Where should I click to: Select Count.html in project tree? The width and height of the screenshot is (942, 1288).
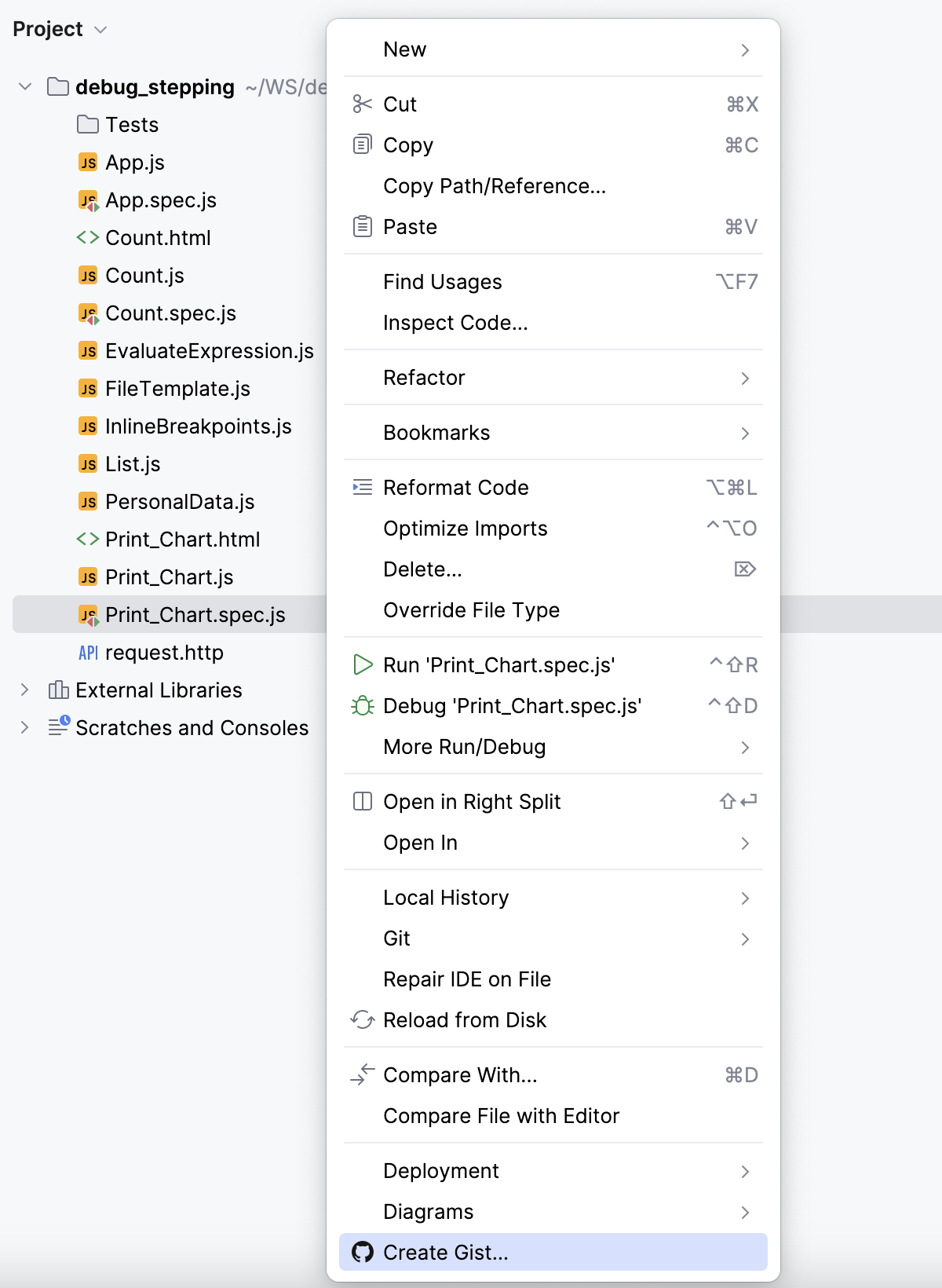pyautogui.click(x=158, y=238)
